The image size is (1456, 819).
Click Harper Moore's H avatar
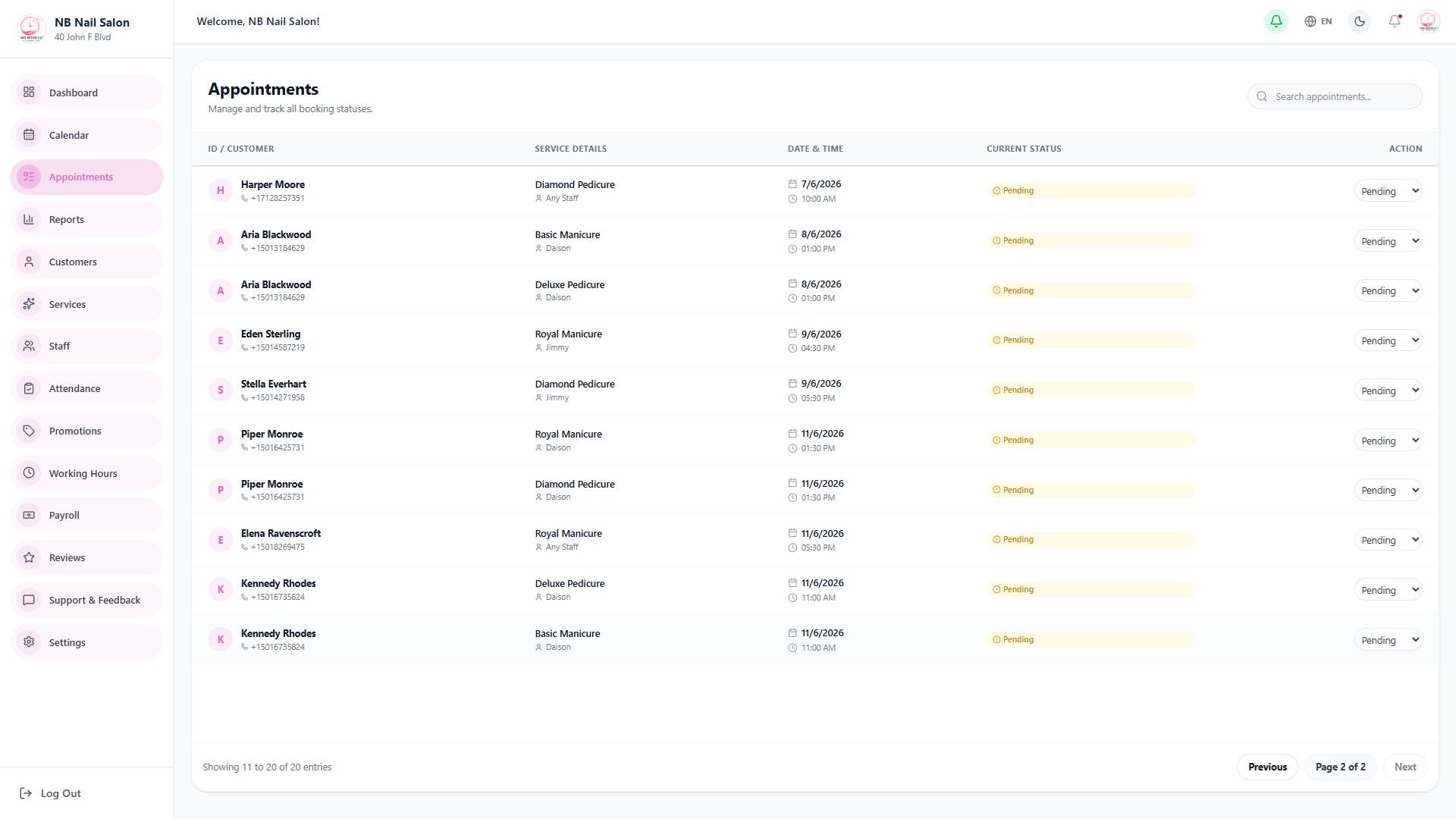coord(221,191)
